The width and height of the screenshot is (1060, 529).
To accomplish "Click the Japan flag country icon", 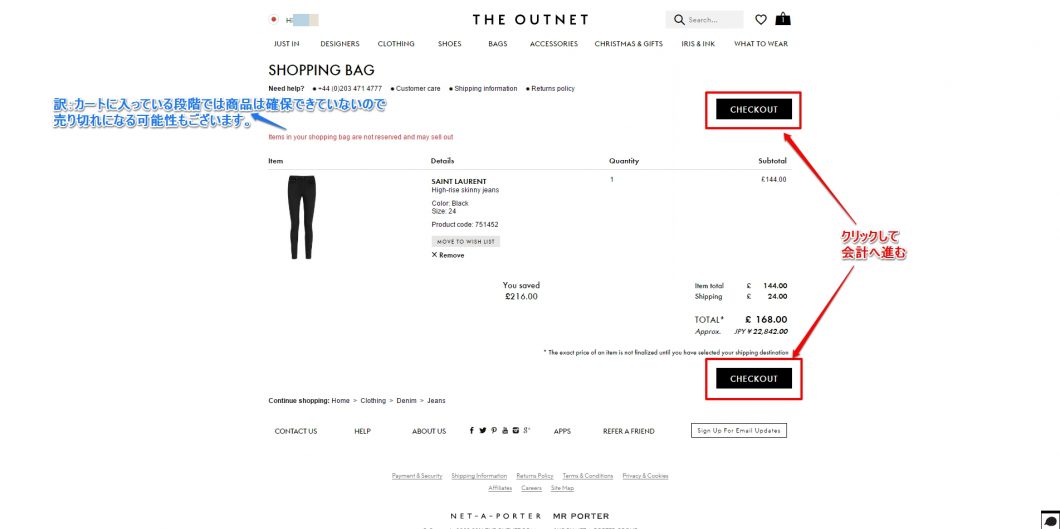I will [274, 20].
